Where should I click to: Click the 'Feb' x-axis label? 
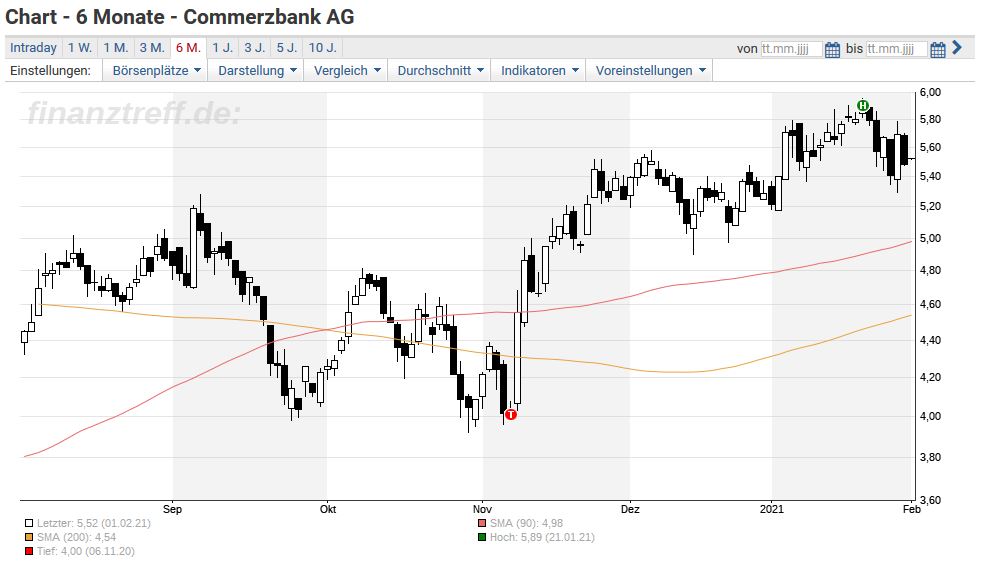912,509
